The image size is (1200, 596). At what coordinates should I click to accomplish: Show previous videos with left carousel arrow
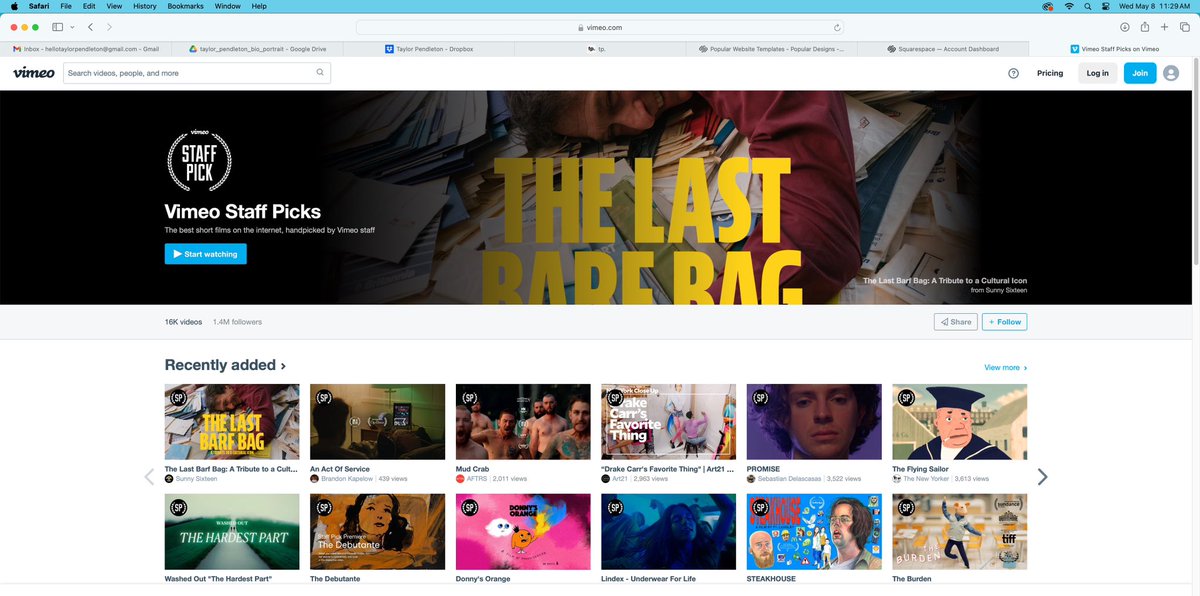149,476
